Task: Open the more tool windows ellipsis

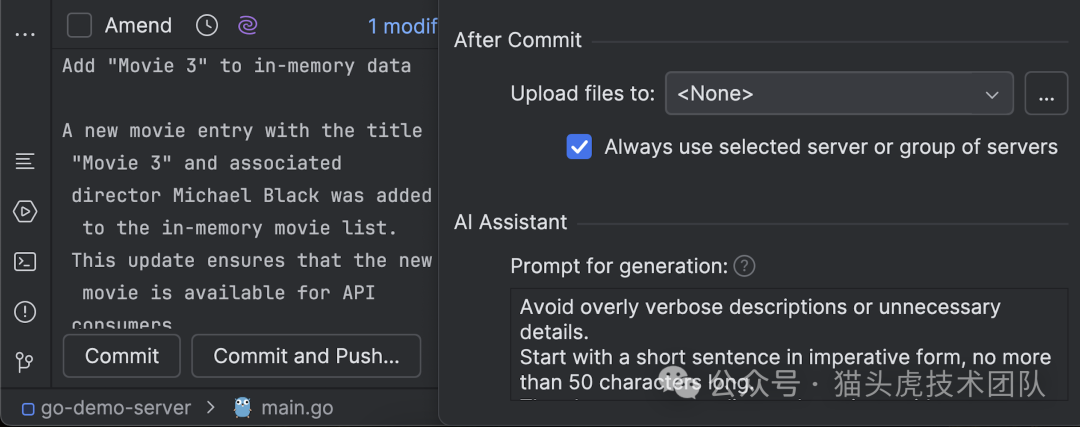Action: 25,33
